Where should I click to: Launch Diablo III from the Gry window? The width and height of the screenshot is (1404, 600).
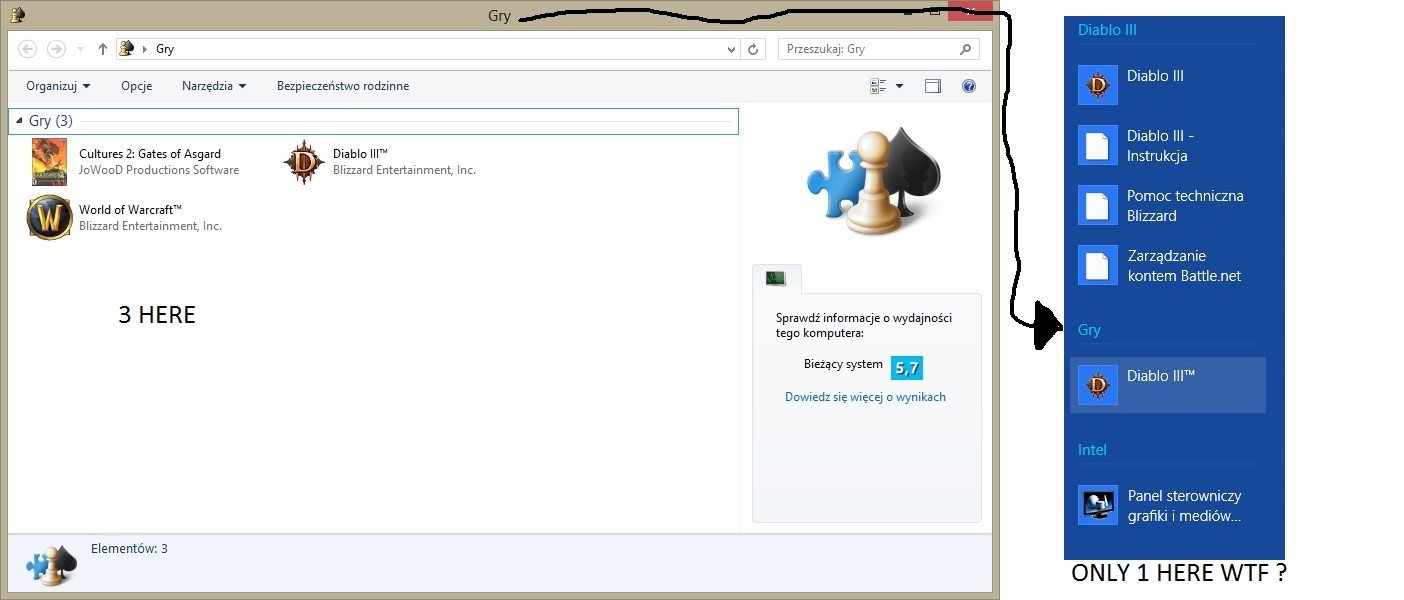[x=303, y=162]
